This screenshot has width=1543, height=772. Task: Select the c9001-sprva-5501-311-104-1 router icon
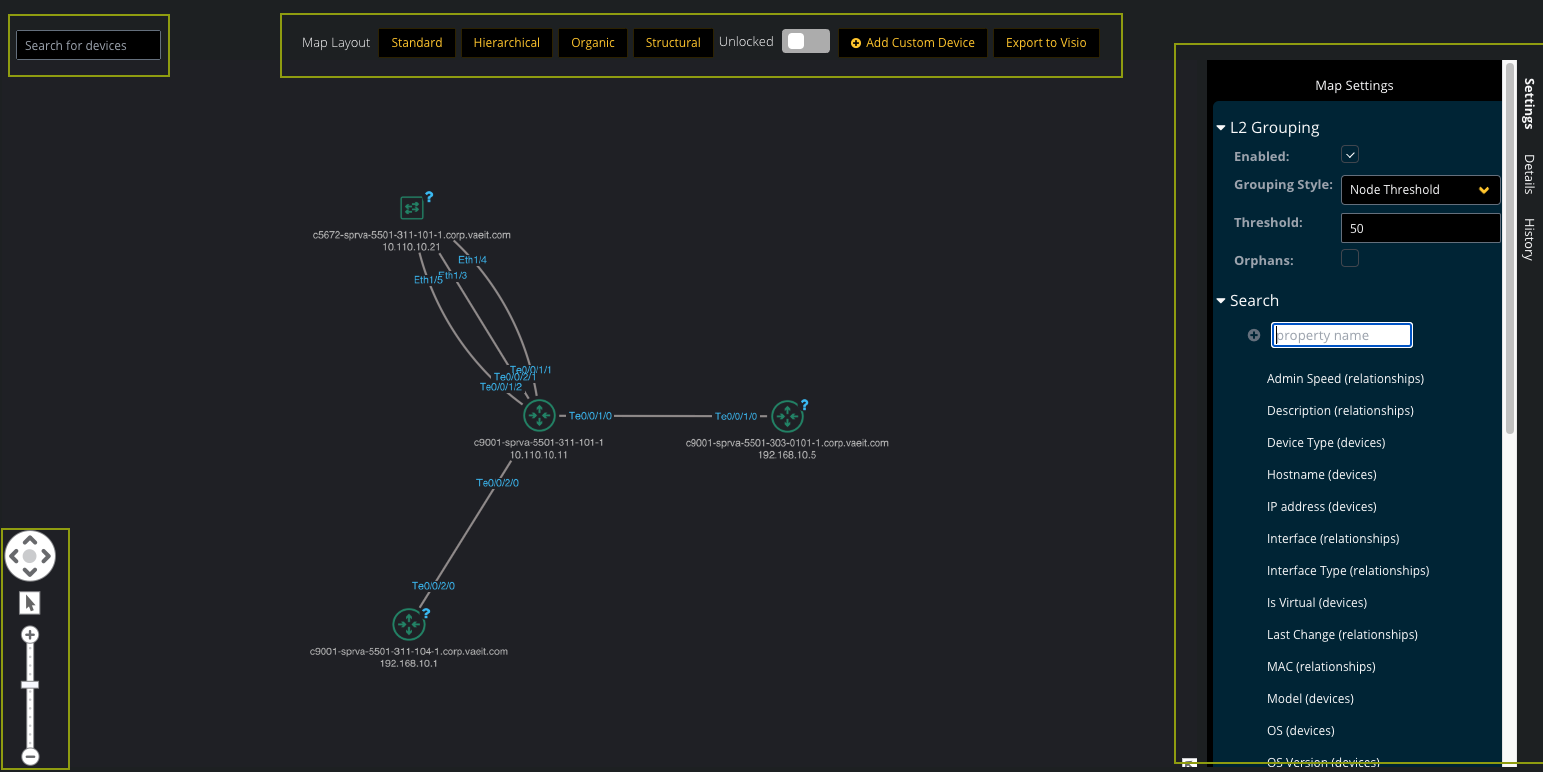[x=408, y=624]
